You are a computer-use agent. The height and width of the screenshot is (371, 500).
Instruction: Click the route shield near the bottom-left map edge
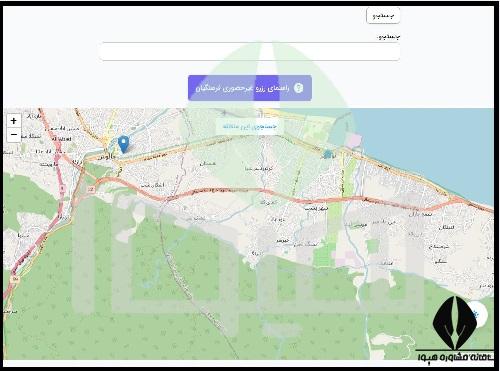(x=14, y=279)
